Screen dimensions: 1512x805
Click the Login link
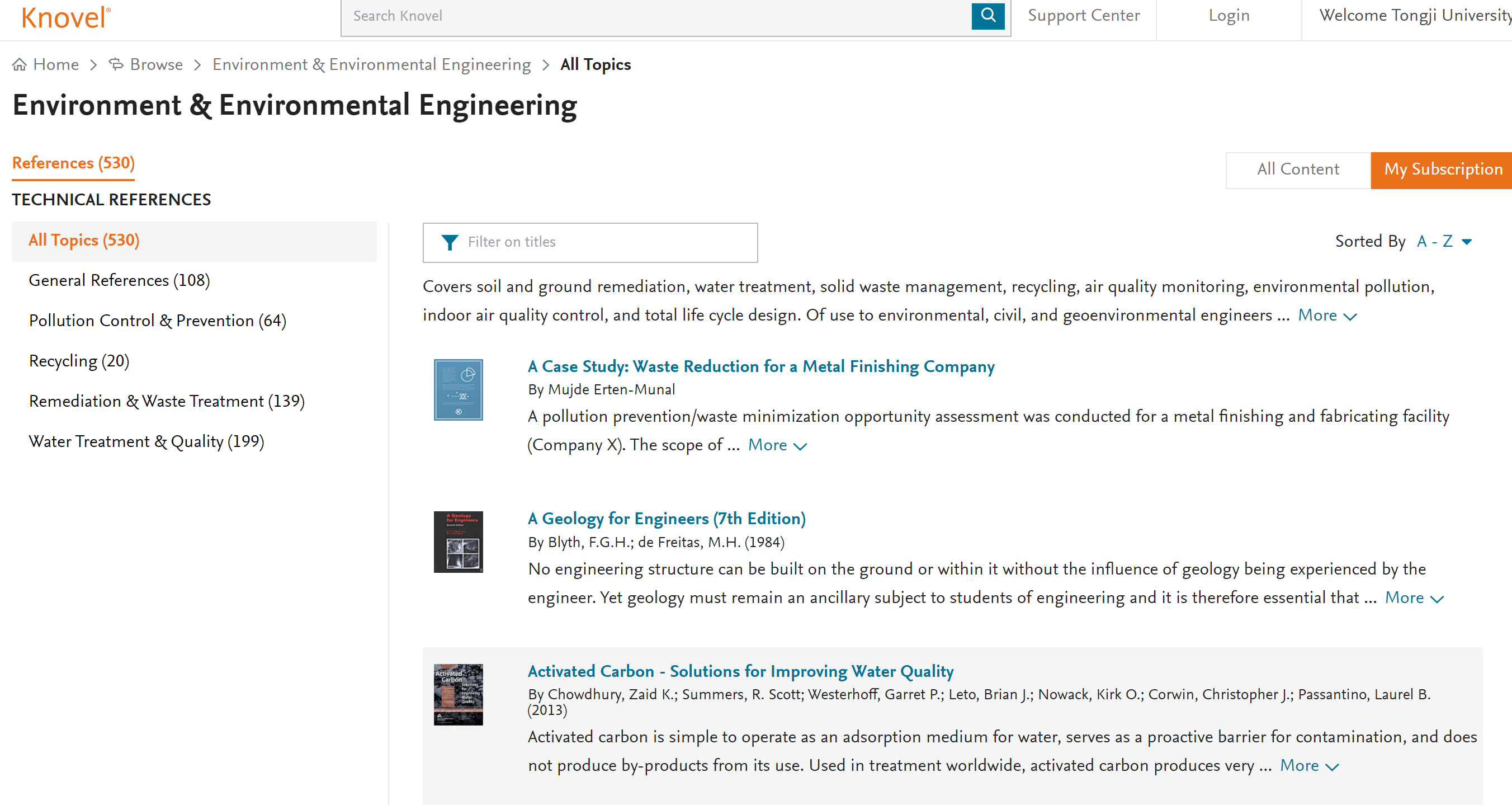pyautogui.click(x=1228, y=16)
